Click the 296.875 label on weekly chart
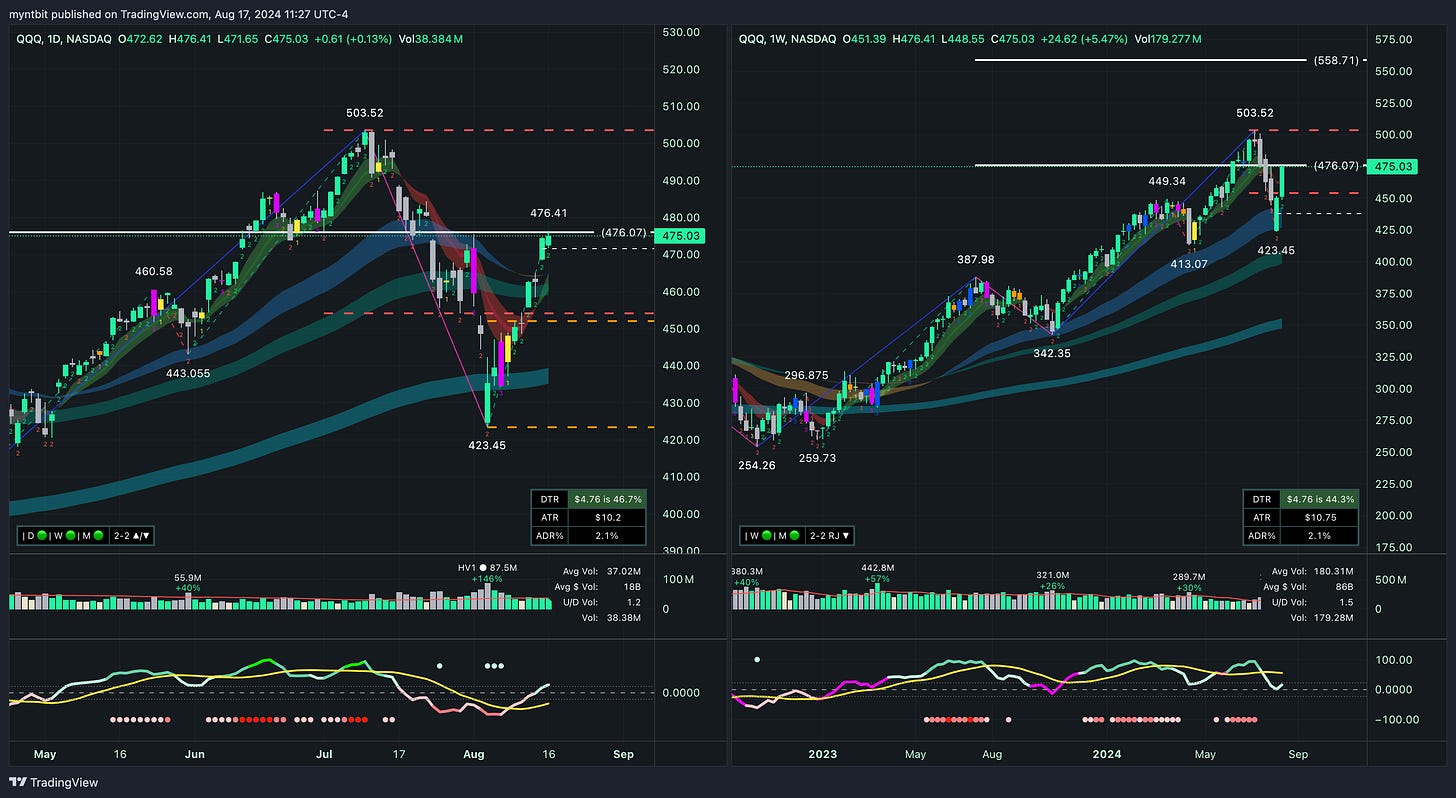The width and height of the screenshot is (1456, 798). [x=806, y=375]
